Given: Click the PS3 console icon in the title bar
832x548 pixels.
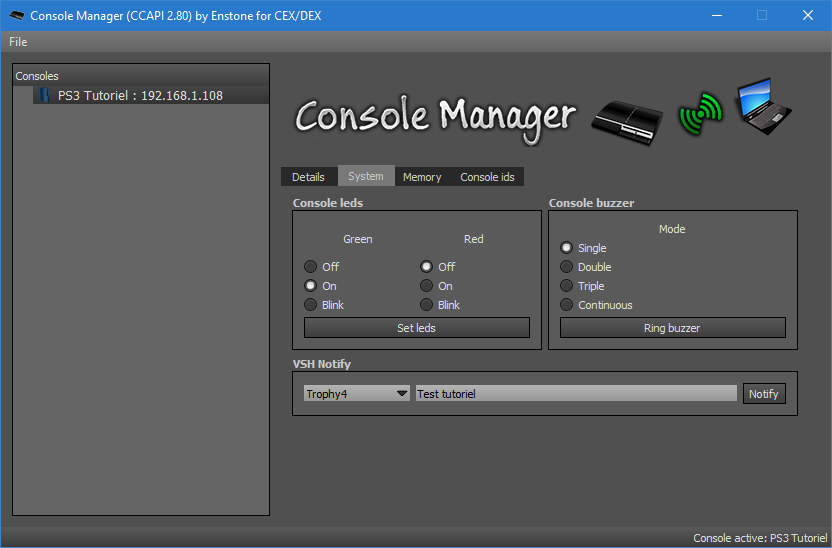Looking at the screenshot, I should (x=16, y=15).
